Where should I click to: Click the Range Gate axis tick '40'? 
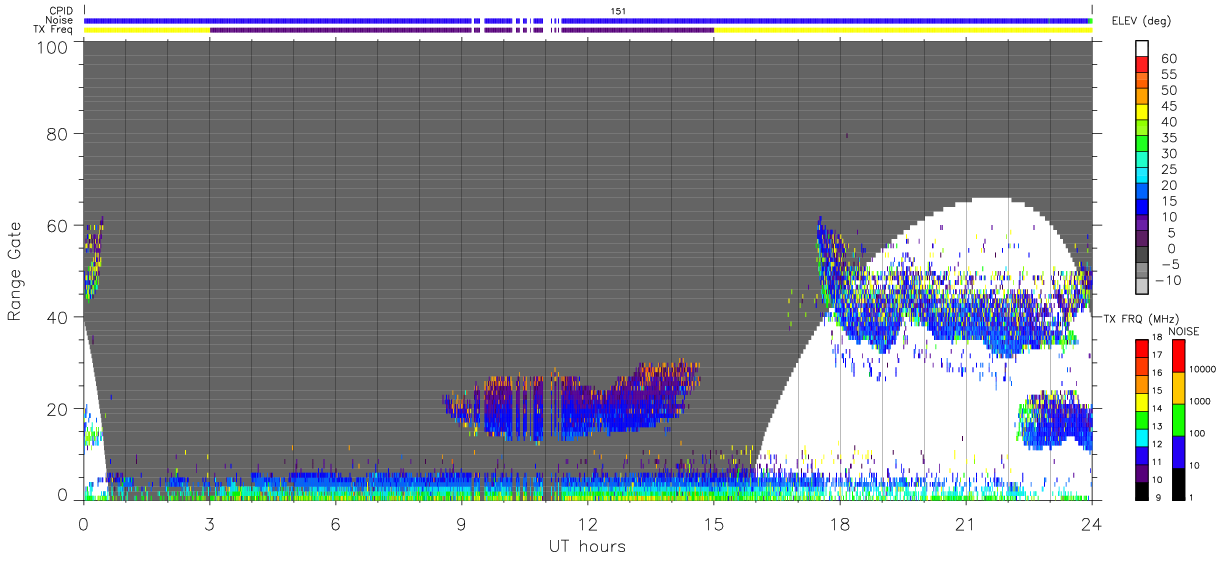coord(56,317)
